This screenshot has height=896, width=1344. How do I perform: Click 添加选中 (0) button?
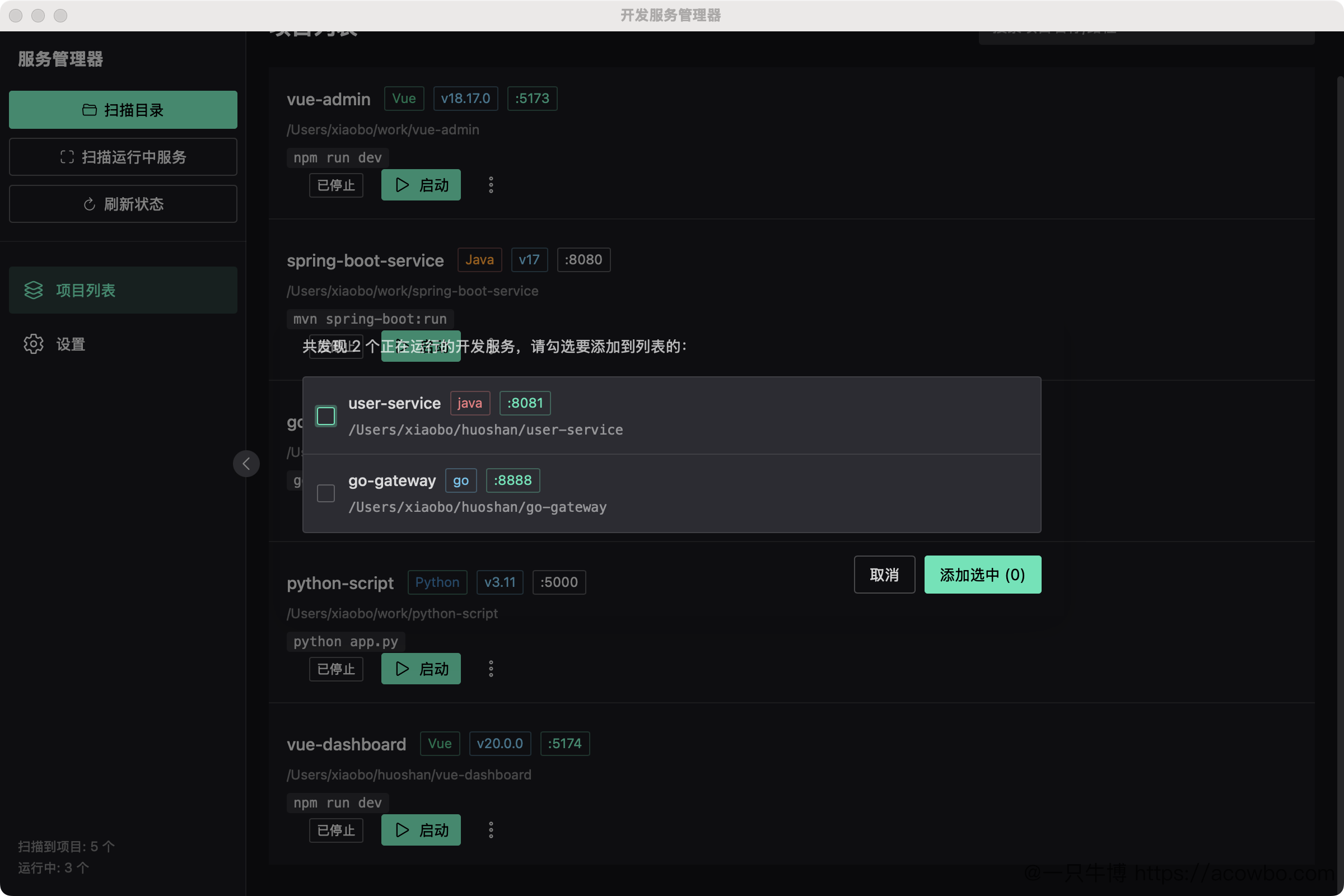coord(983,575)
